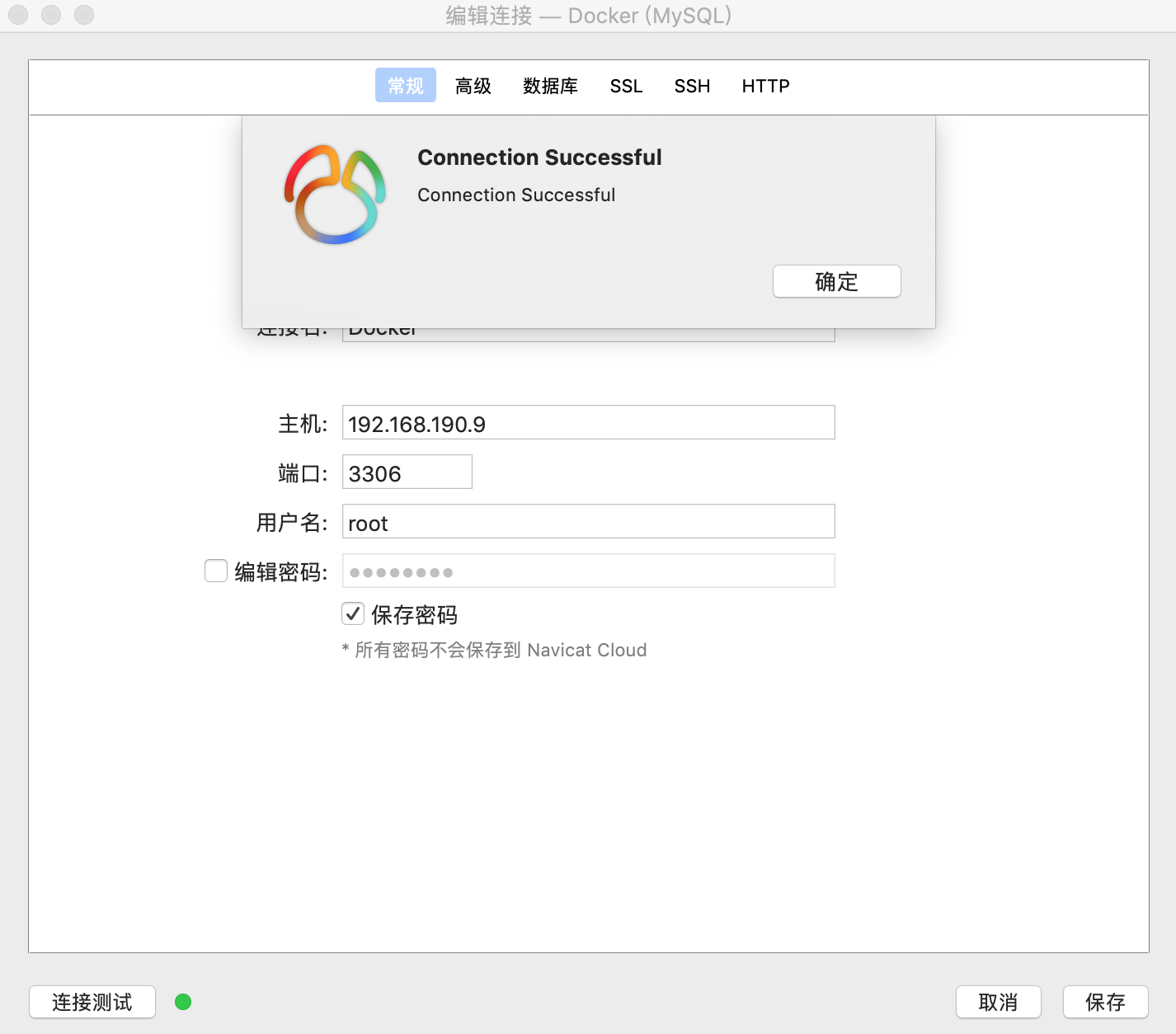Viewport: 1176px width, 1034px height.
Task: Switch to the SSL tab
Action: 626,86
